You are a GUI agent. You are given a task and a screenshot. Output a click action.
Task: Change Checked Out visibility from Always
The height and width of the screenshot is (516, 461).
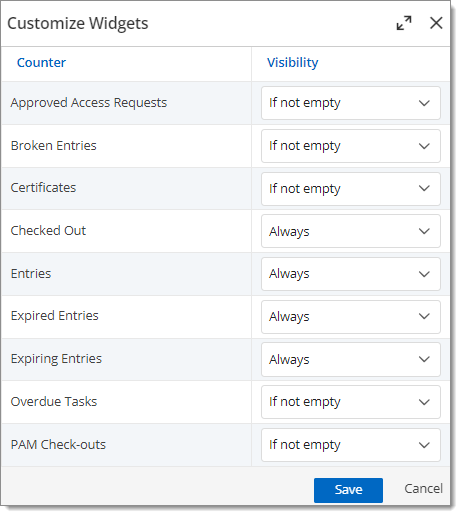(351, 231)
